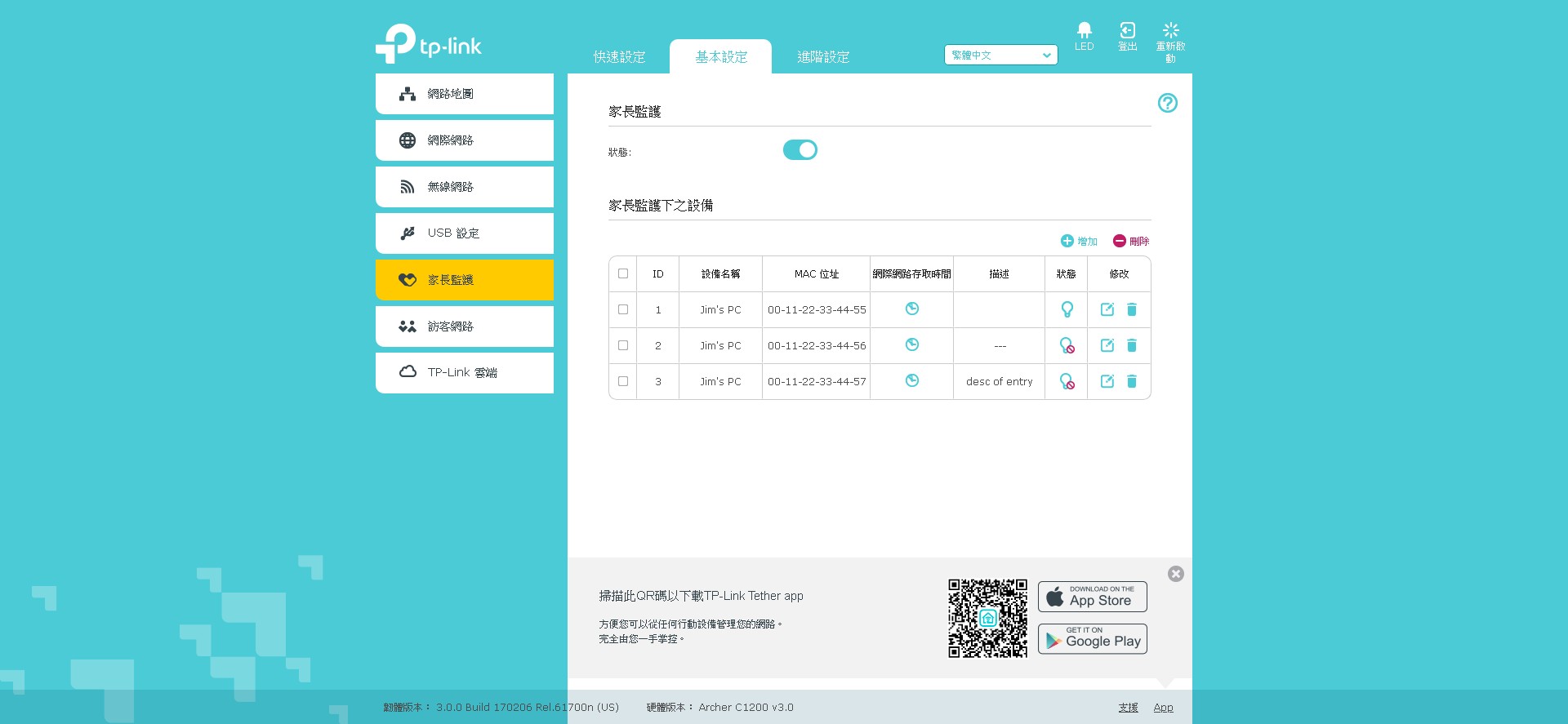Viewport: 1568px width, 724px height.
Task: Click MAC address 00-11-22-33-44-57
Action: (817, 381)
